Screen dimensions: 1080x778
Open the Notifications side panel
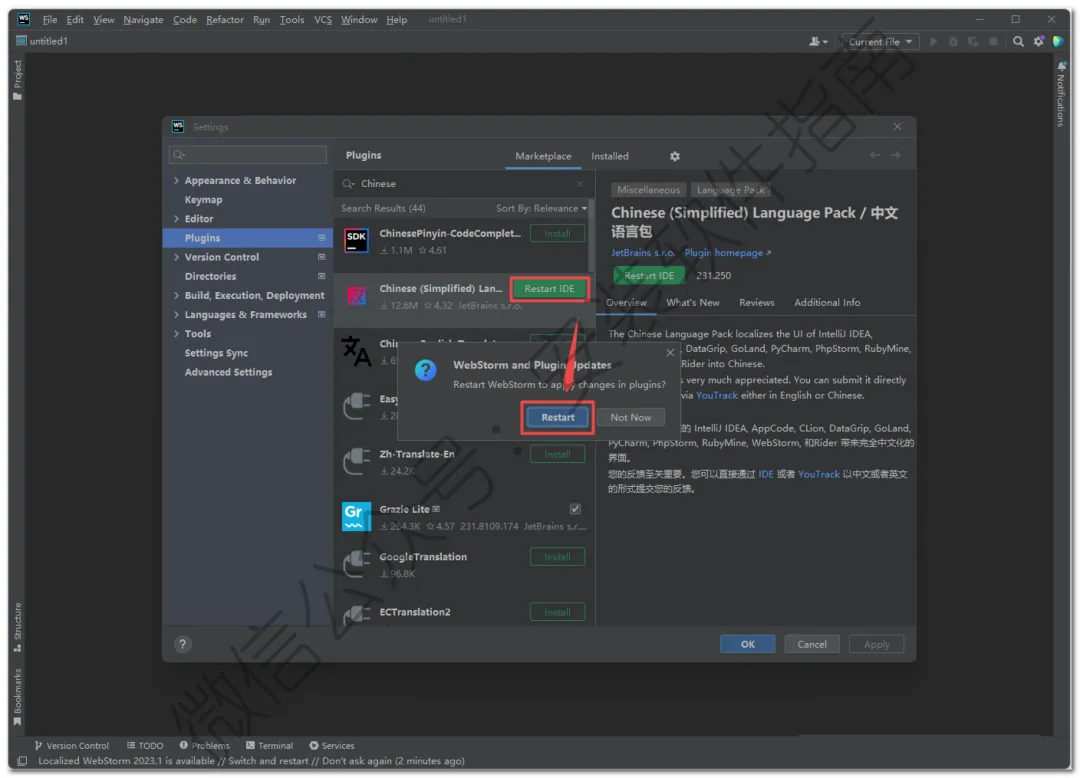point(1061,94)
